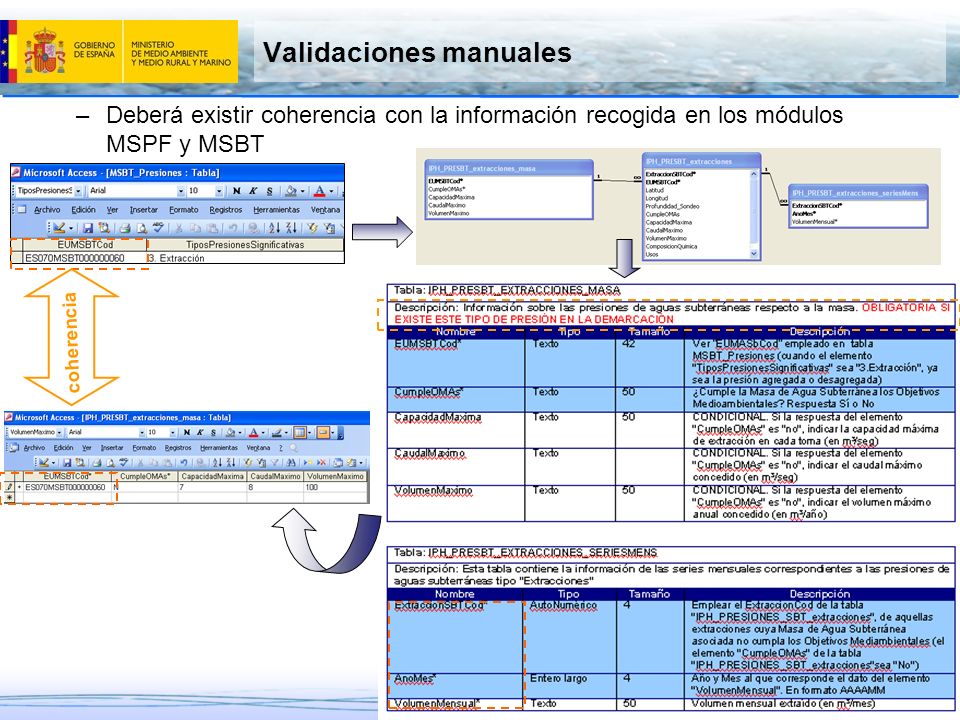
Task: Click Save icon in MSBT_Presiones toolbar
Action: [x=88, y=228]
